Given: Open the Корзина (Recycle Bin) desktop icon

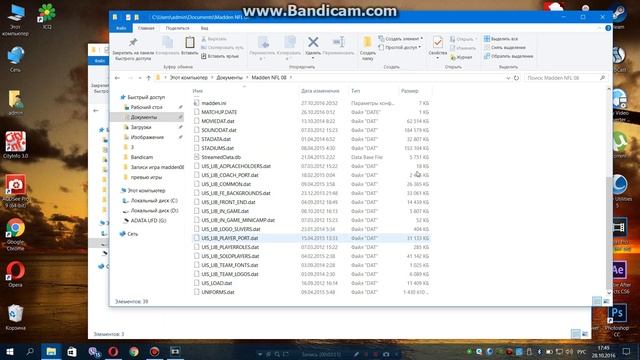Looking at the screenshot, I should 16,317.
